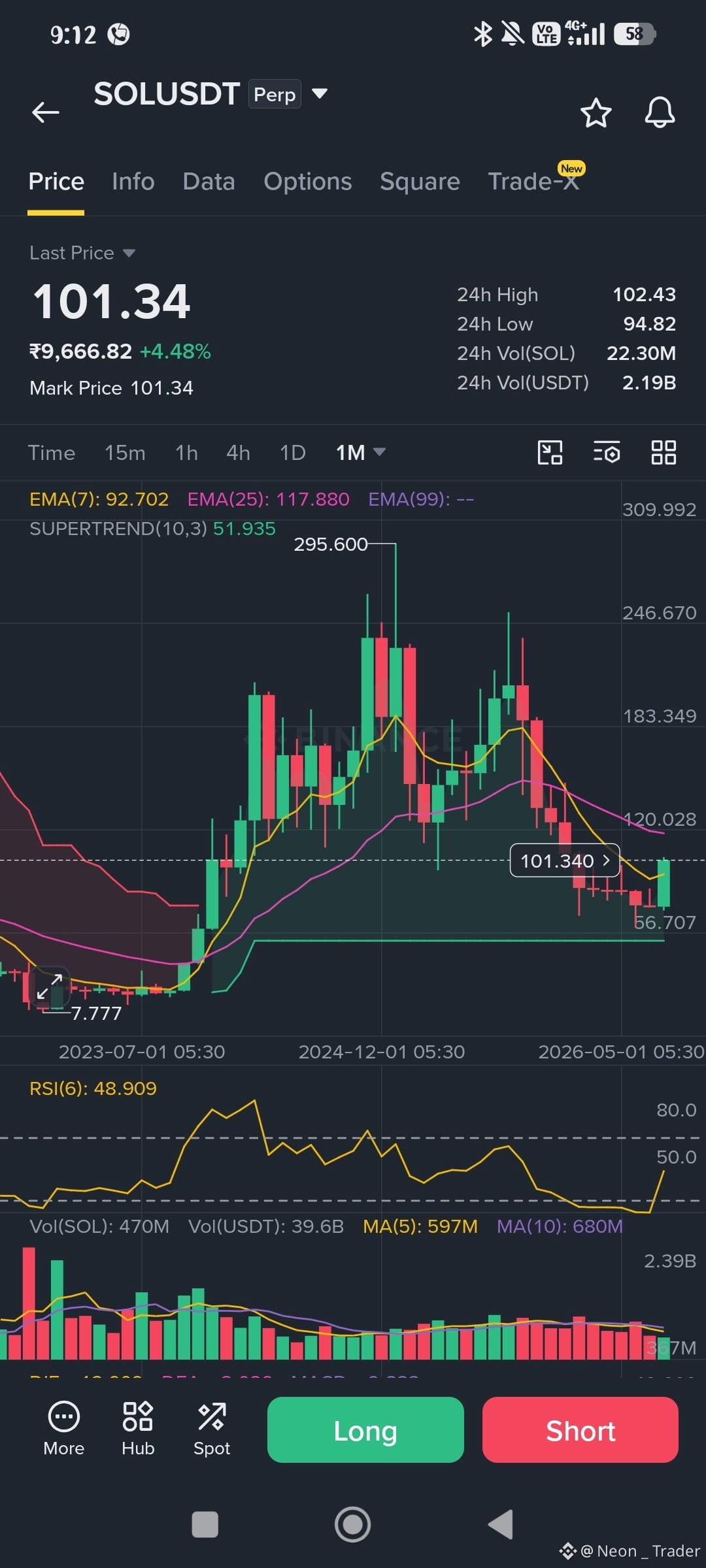Select the 1D interval

(293, 453)
